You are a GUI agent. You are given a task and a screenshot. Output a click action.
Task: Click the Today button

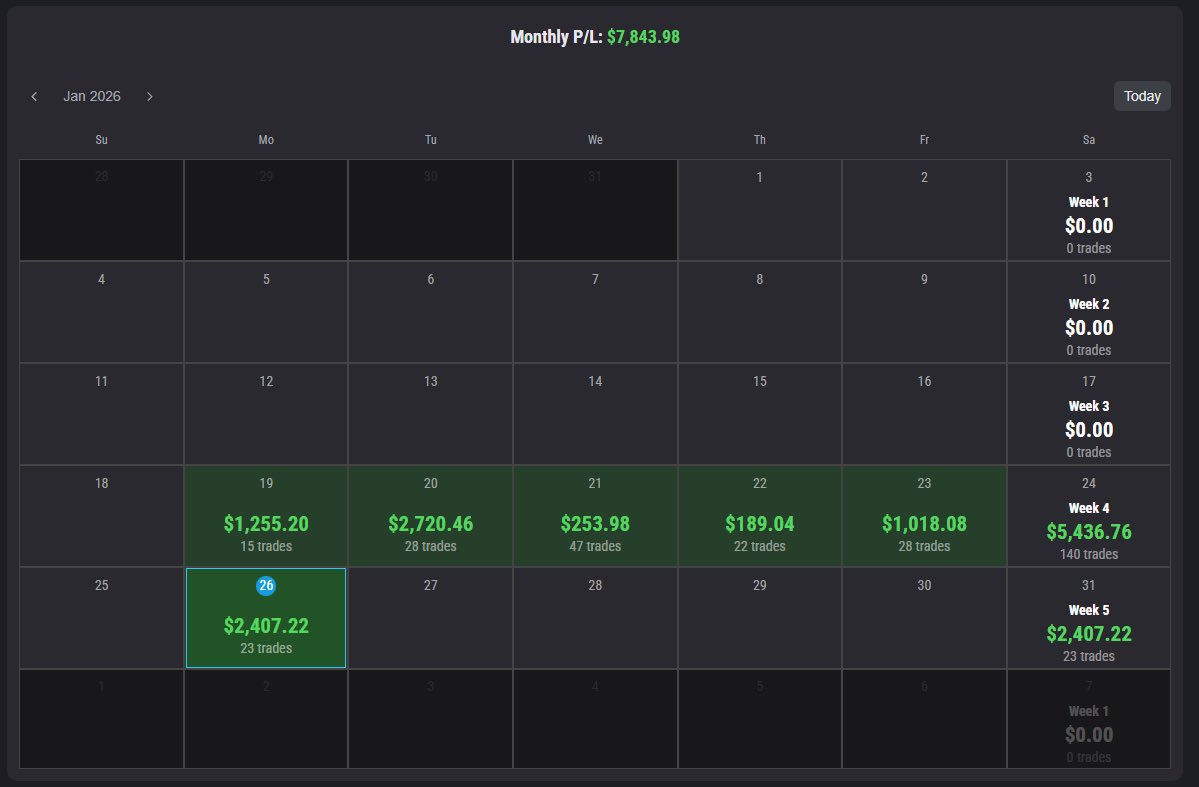[x=1142, y=96]
